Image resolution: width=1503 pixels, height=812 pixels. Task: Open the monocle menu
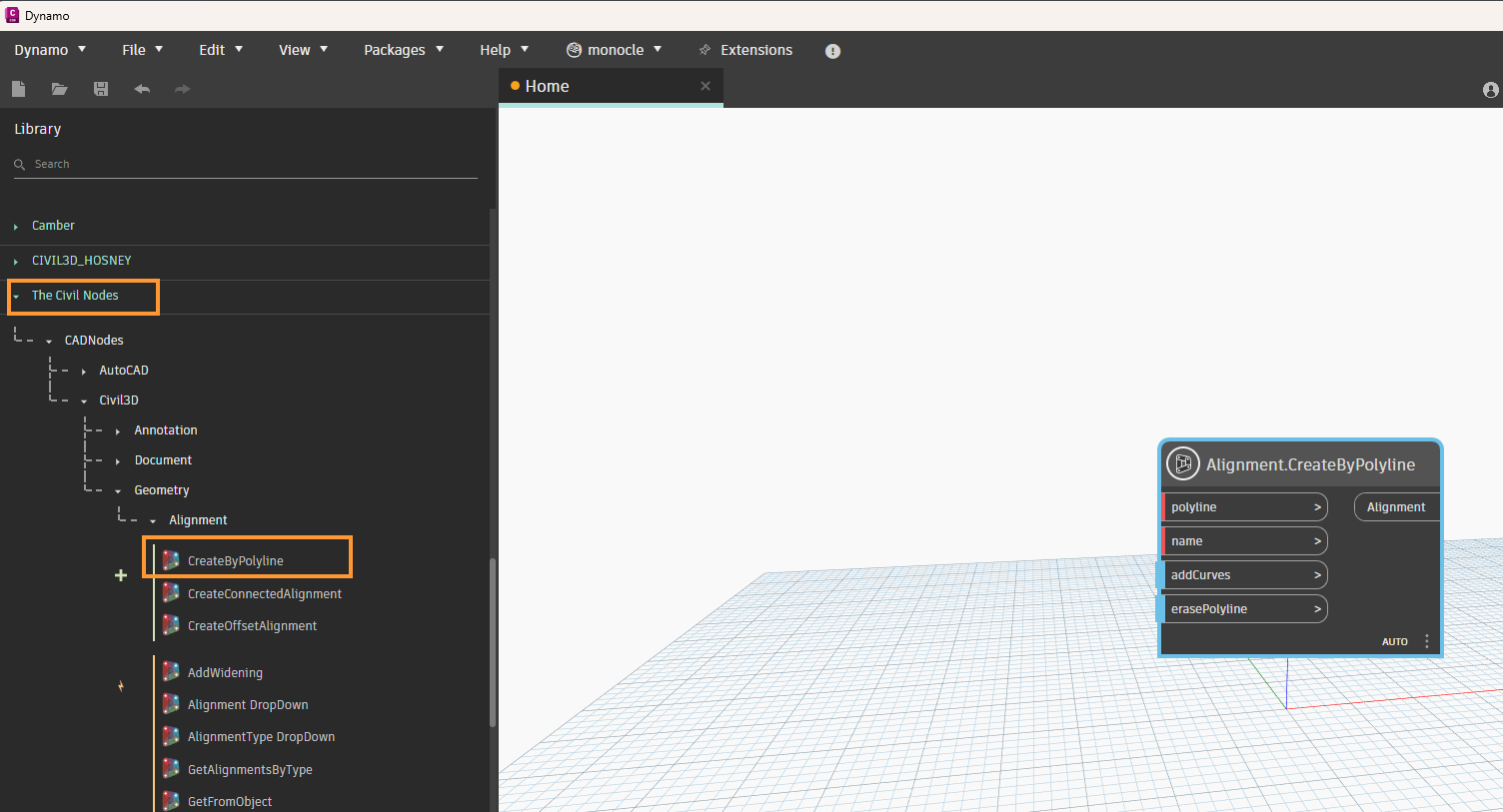coord(615,50)
